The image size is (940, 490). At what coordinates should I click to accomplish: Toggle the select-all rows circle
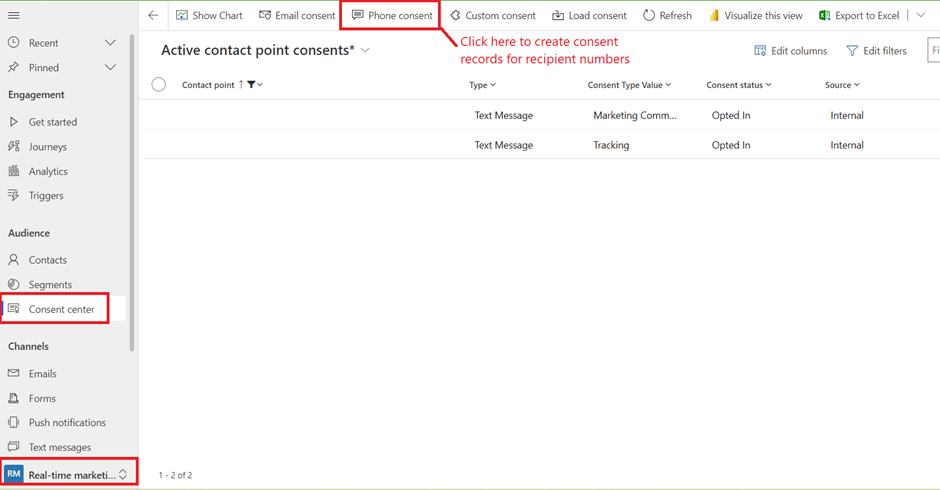(159, 85)
